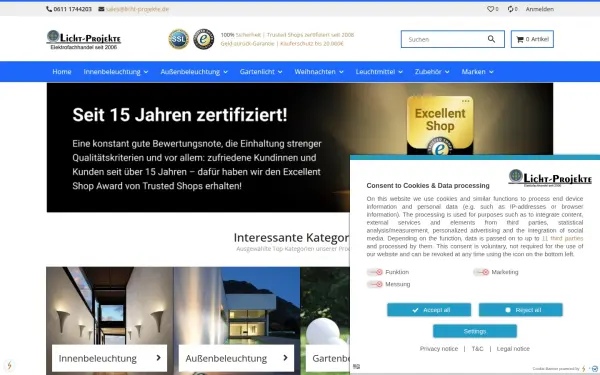Image resolution: width=600 pixels, height=375 pixels.
Task: Click the email envelope icon
Action: 101,9
